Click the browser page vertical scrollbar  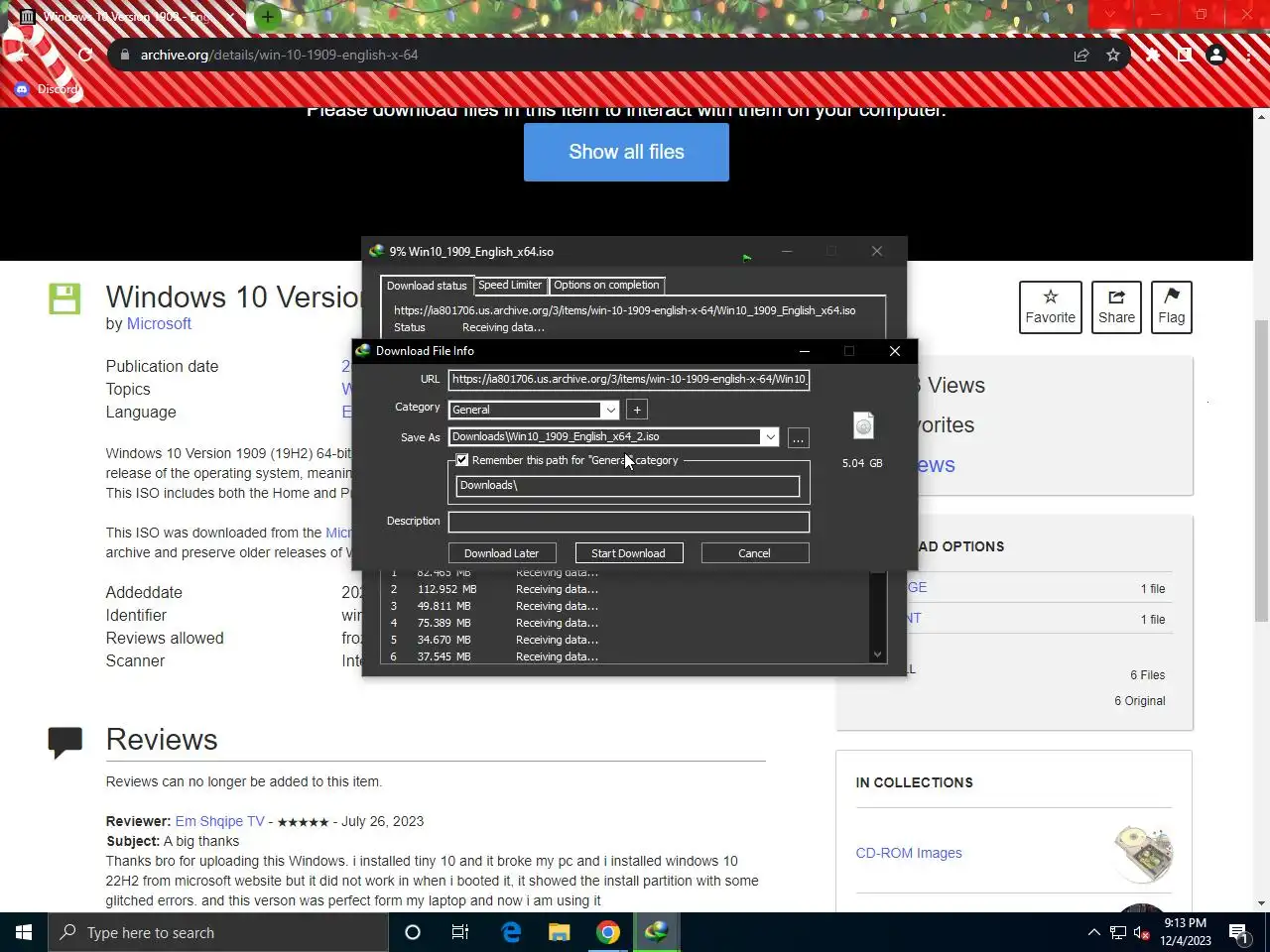pos(1261,471)
